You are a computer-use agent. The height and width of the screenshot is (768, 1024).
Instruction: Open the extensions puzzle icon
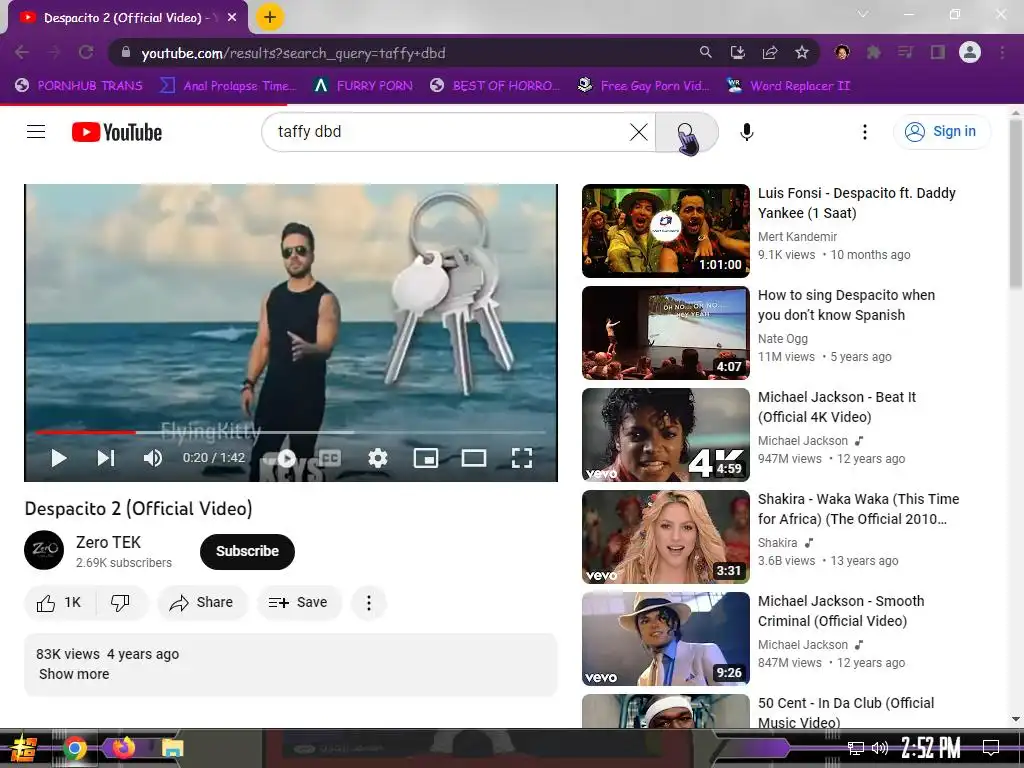coord(873,52)
